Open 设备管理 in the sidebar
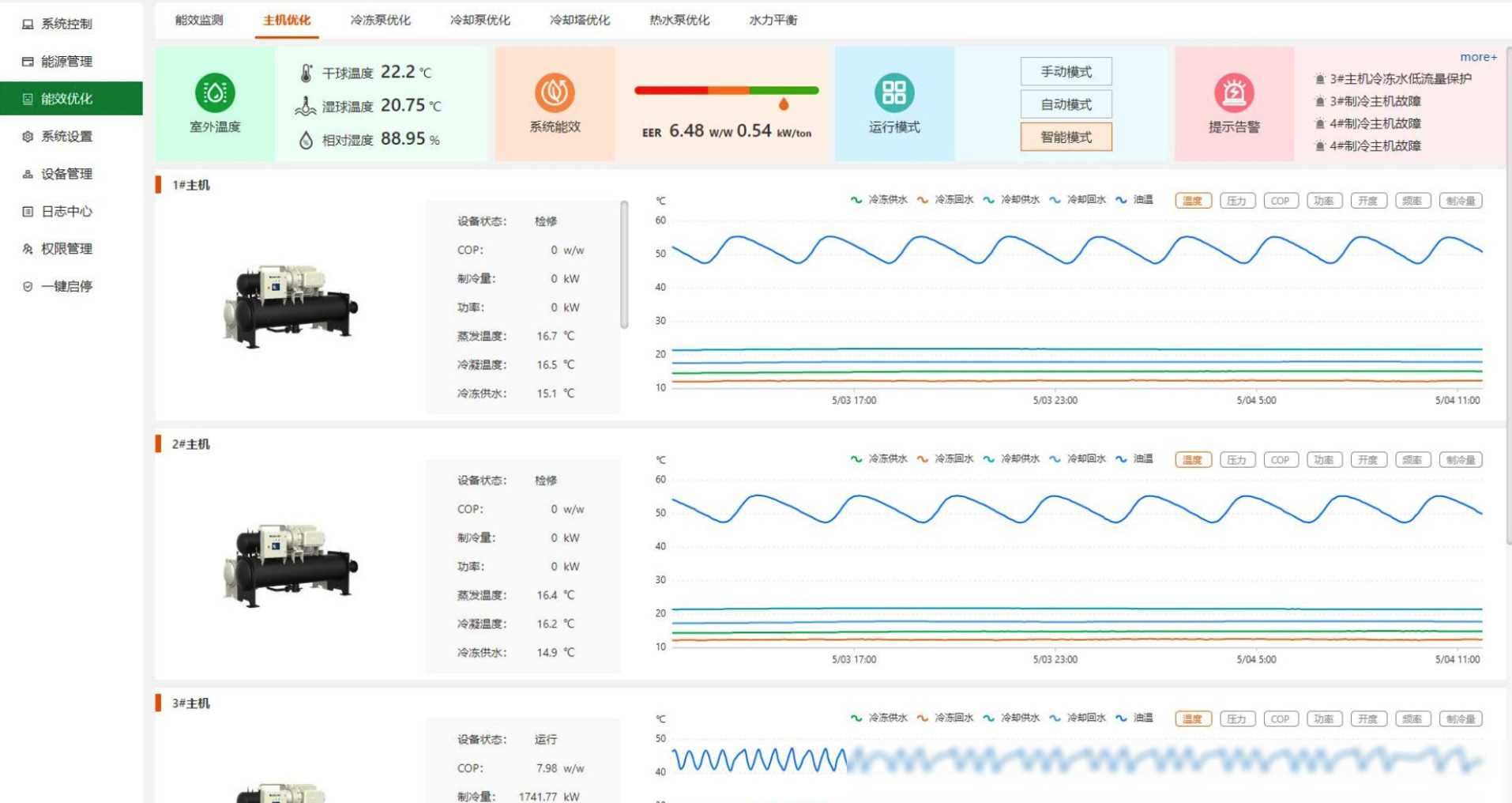Image resolution: width=1512 pixels, height=803 pixels. tap(67, 173)
